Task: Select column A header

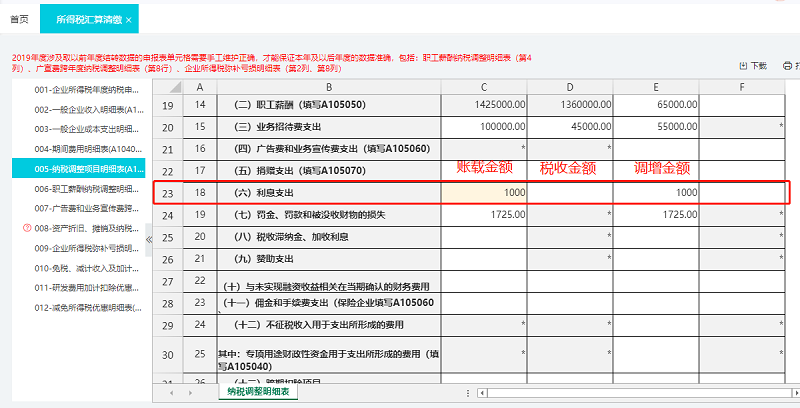Action: coord(199,87)
